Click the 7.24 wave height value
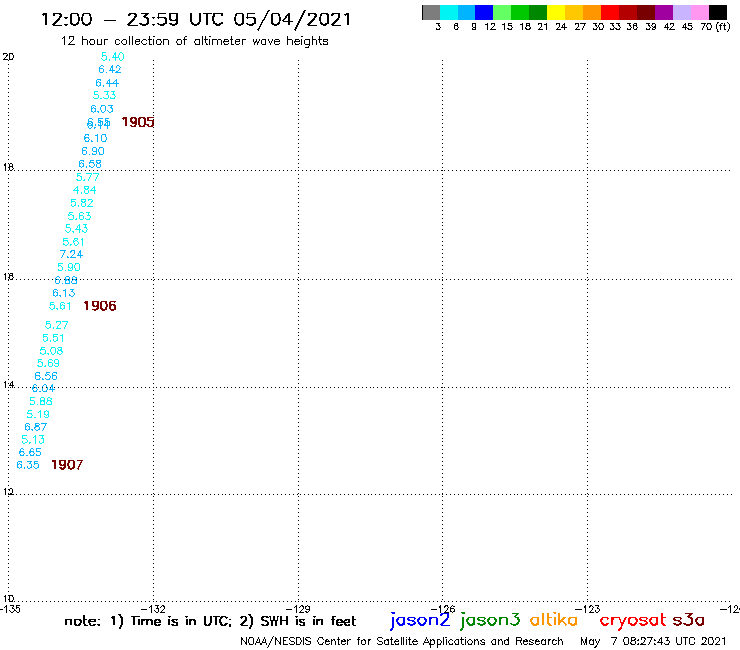This screenshot has height=650, width=740. [71, 254]
